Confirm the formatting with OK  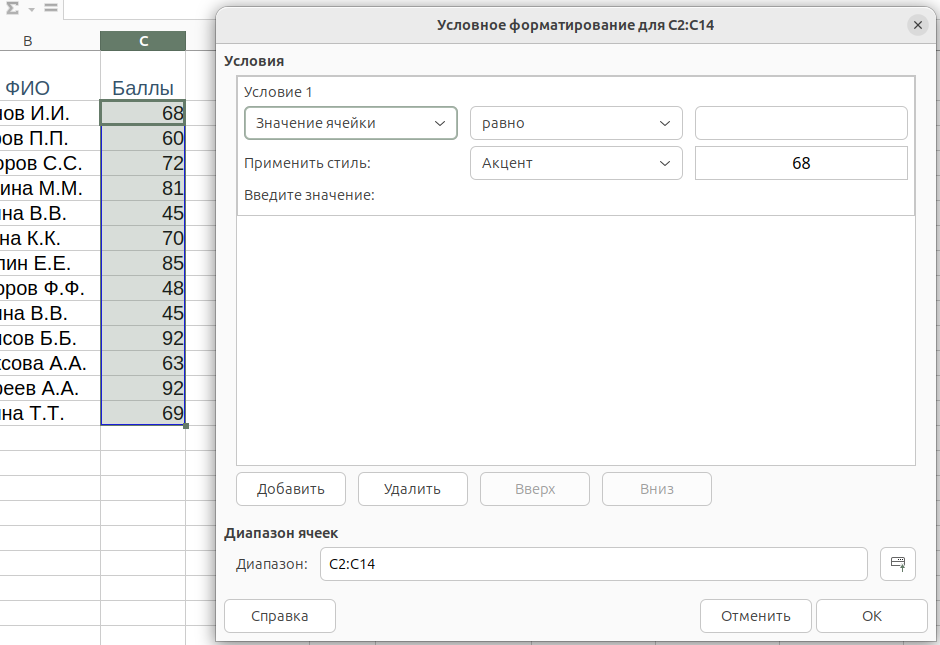pyautogui.click(x=871, y=616)
